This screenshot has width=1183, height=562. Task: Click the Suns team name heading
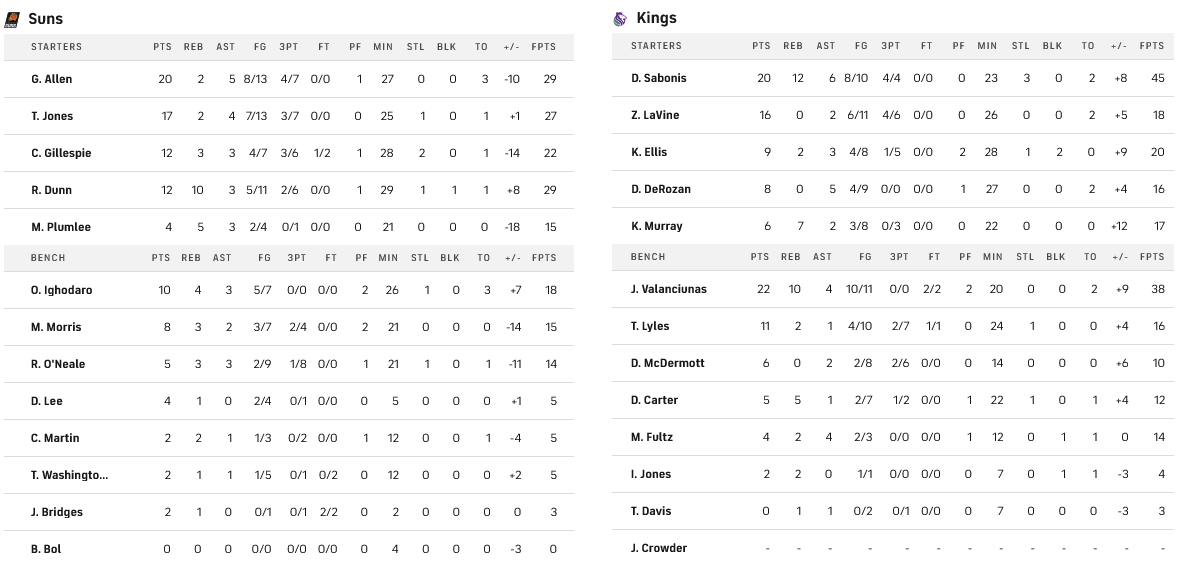point(45,19)
